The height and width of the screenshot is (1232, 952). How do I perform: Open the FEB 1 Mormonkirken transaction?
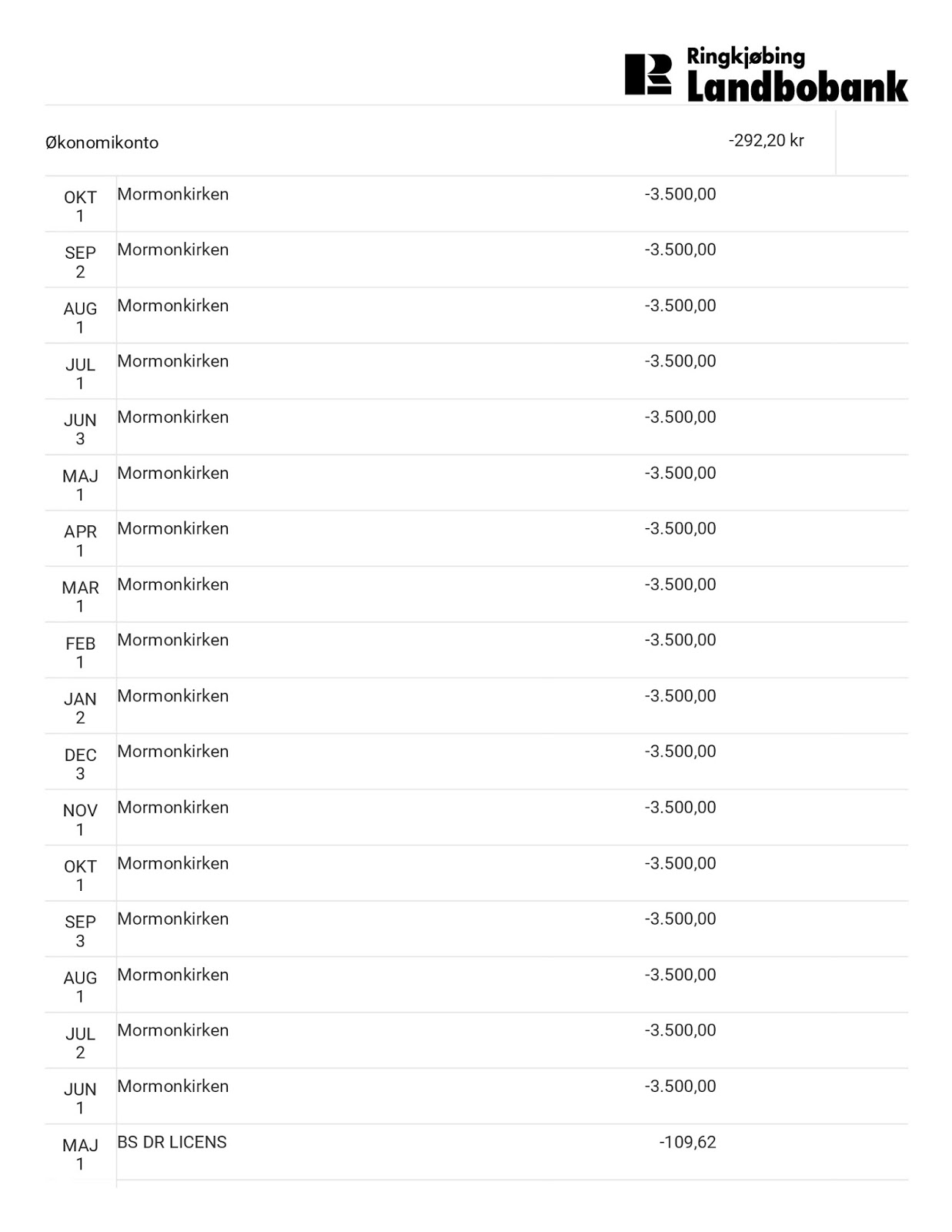(x=172, y=640)
